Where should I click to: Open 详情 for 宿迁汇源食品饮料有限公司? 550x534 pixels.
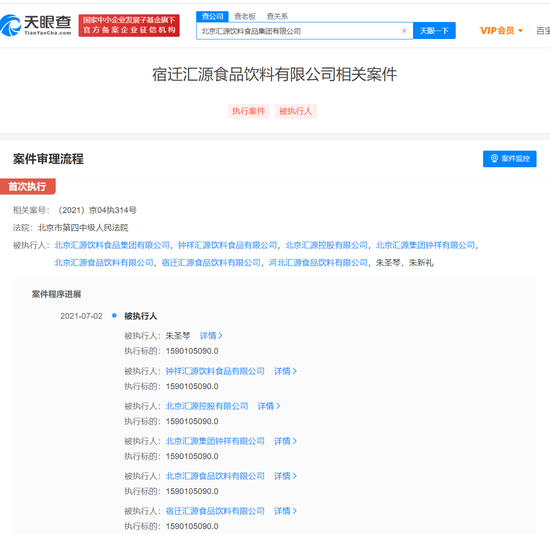click(285, 511)
